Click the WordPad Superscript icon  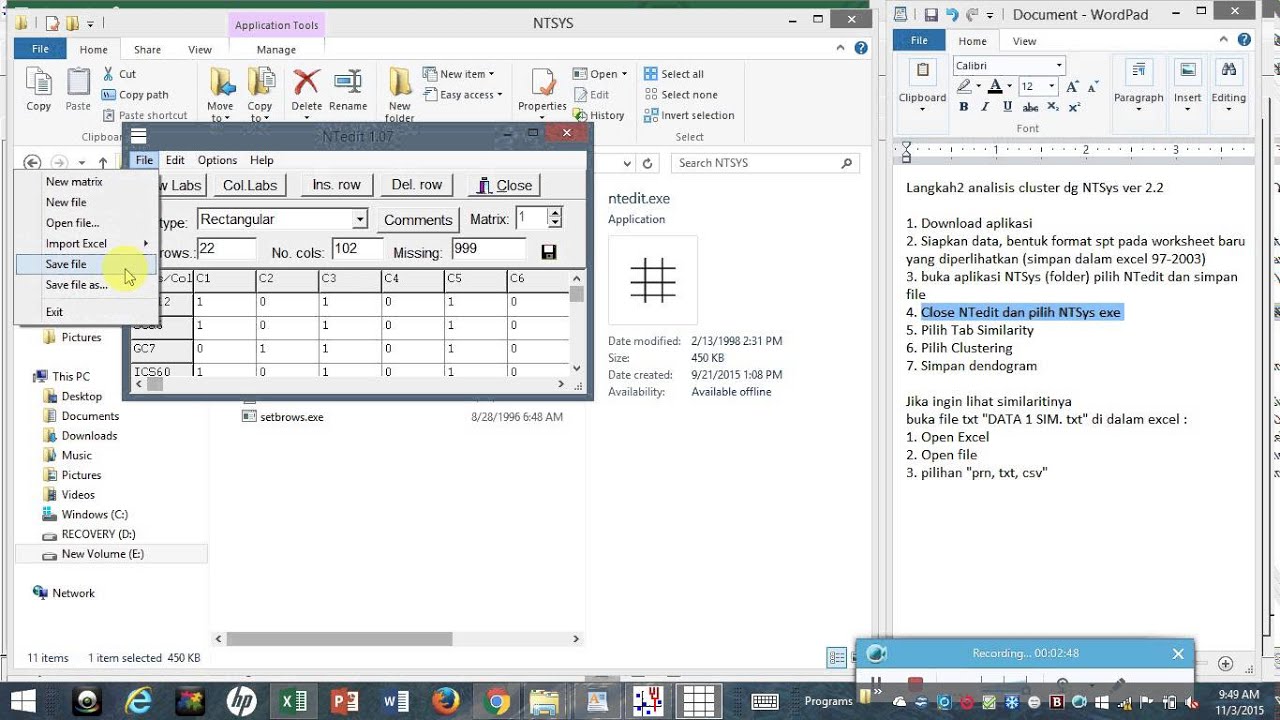click(1074, 107)
